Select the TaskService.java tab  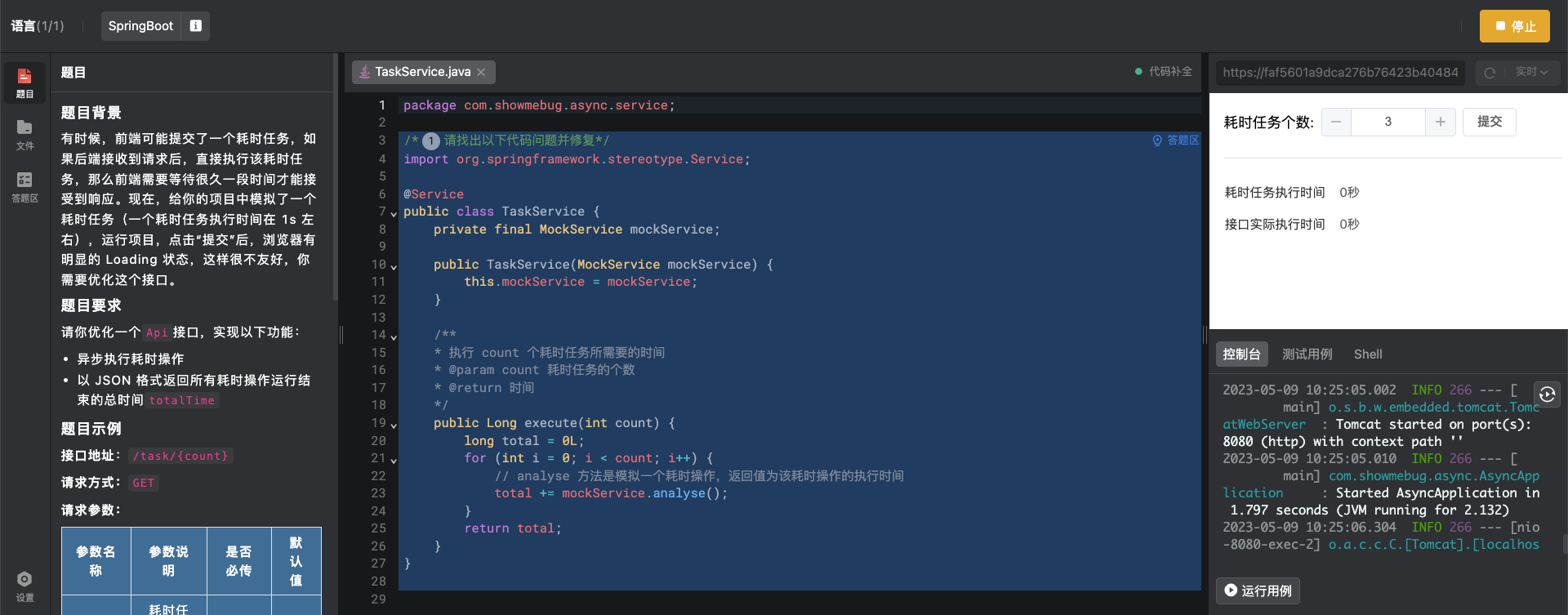[423, 72]
